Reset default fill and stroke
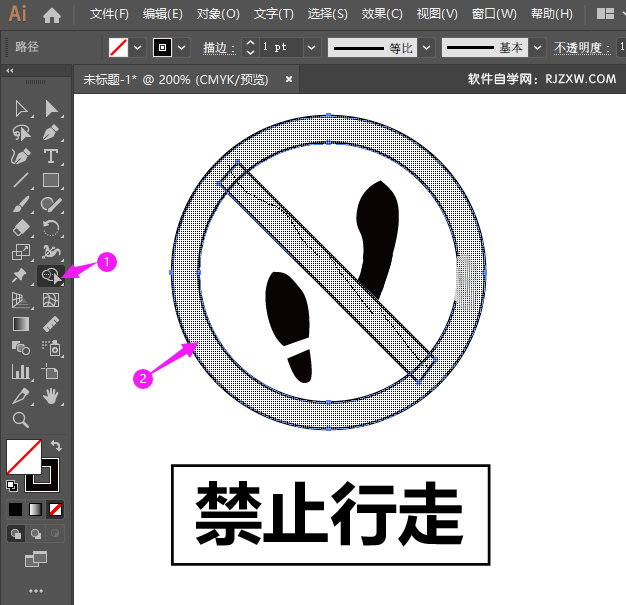626x605 pixels. tap(12, 486)
